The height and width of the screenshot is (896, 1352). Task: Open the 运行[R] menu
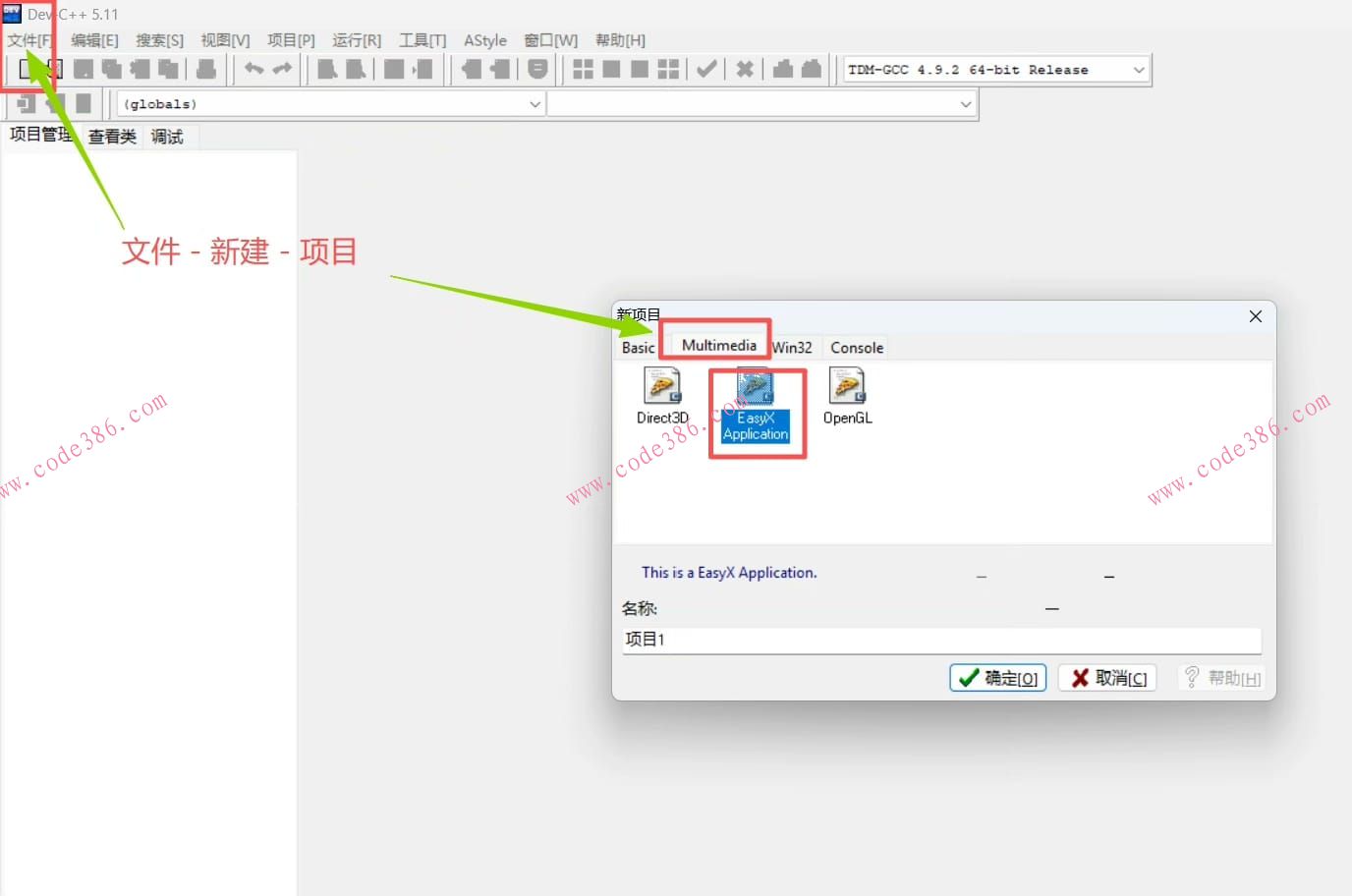356,40
